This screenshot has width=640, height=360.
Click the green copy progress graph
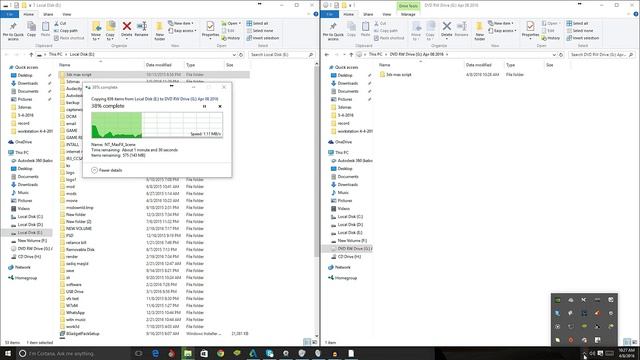(x=157, y=125)
